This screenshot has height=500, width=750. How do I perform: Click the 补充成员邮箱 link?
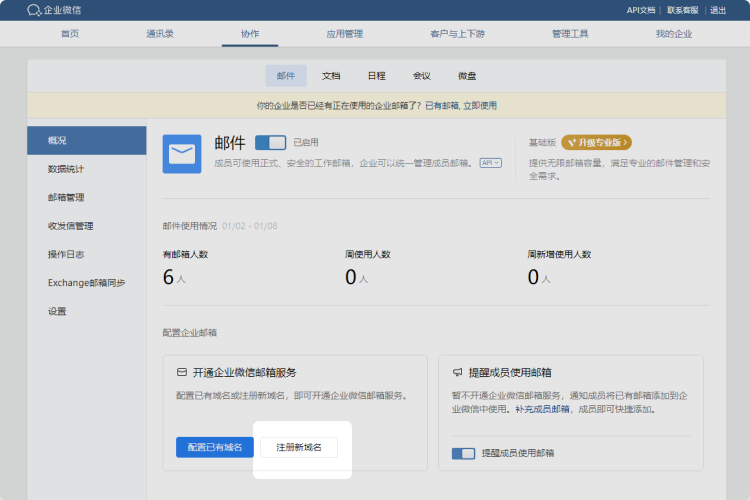pos(542,409)
